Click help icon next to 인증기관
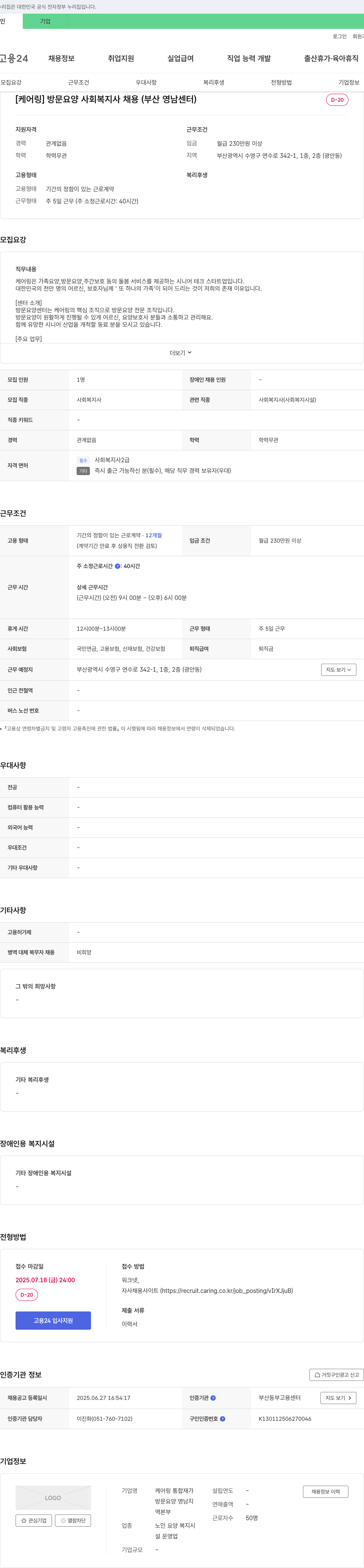This screenshot has height=1568, width=364. (x=213, y=1398)
